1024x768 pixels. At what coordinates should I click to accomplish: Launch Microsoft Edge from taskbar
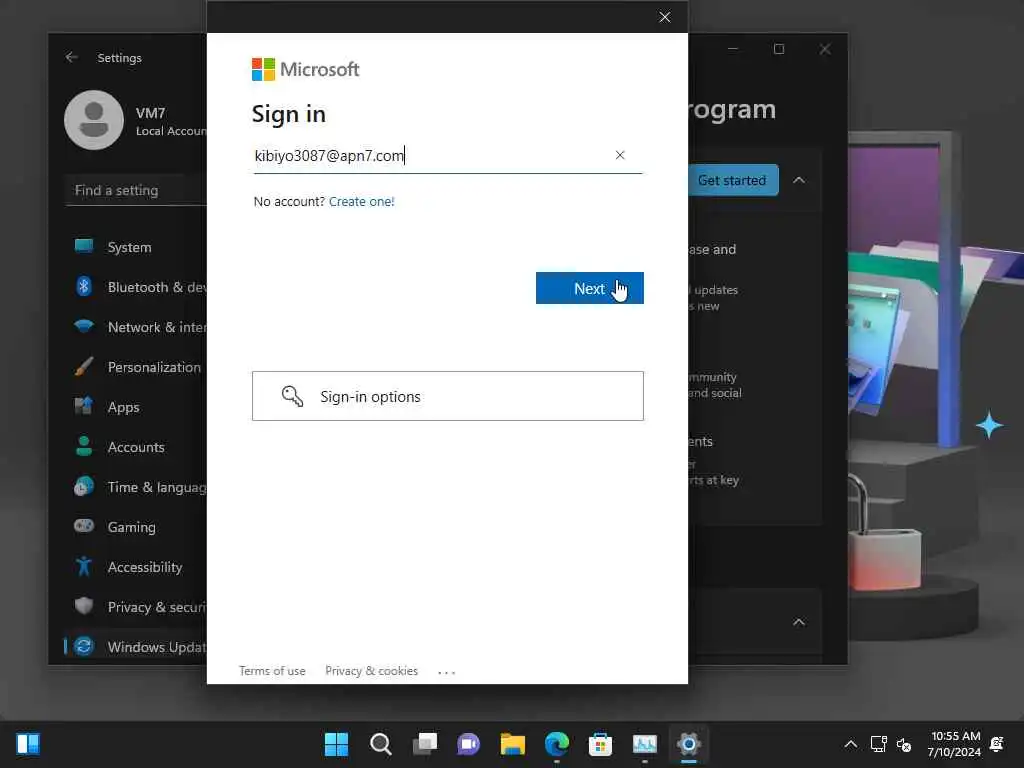click(x=556, y=744)
